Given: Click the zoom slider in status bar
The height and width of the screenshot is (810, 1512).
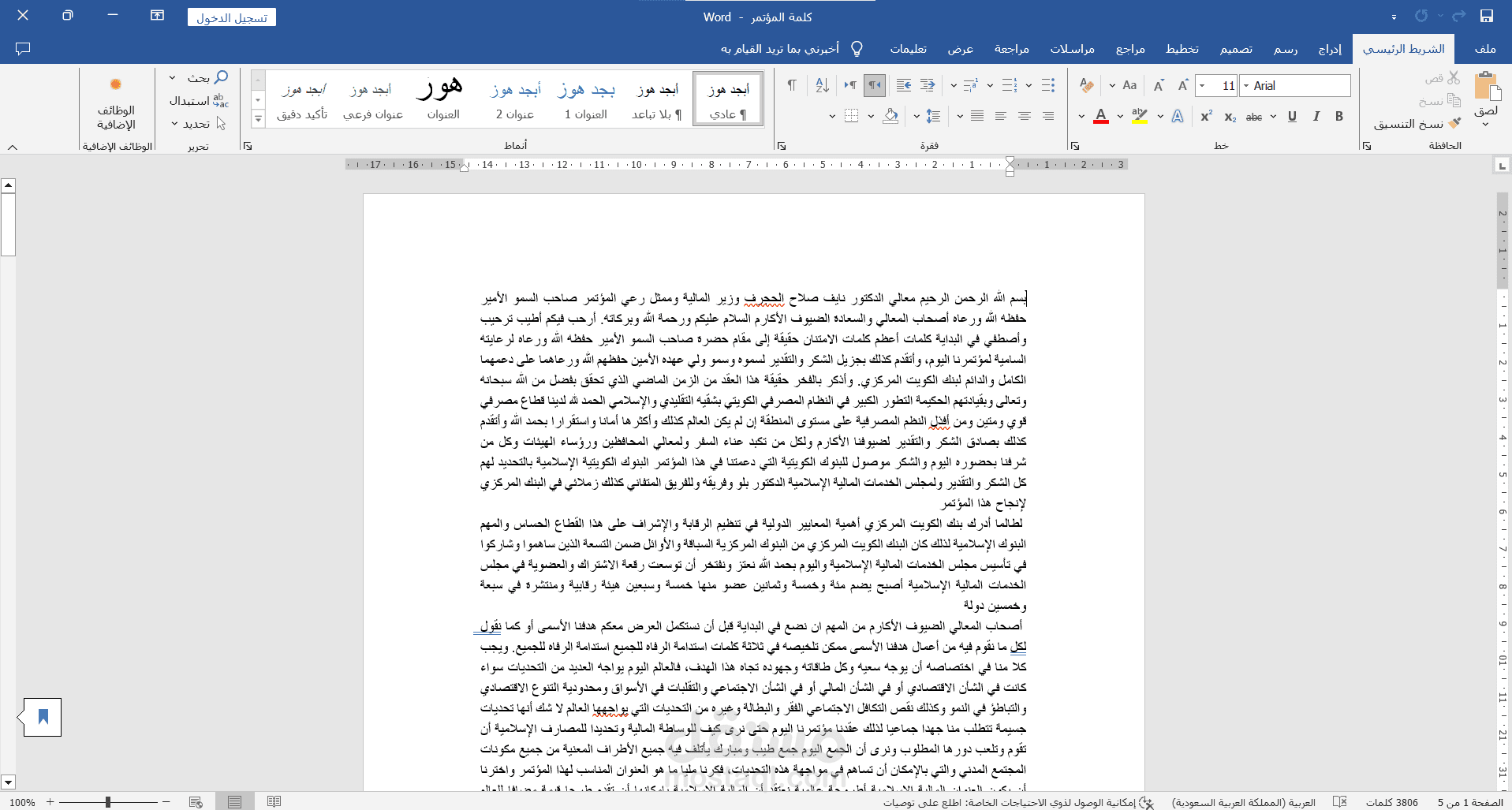Looking at the screenshot, I should [108, 802].
